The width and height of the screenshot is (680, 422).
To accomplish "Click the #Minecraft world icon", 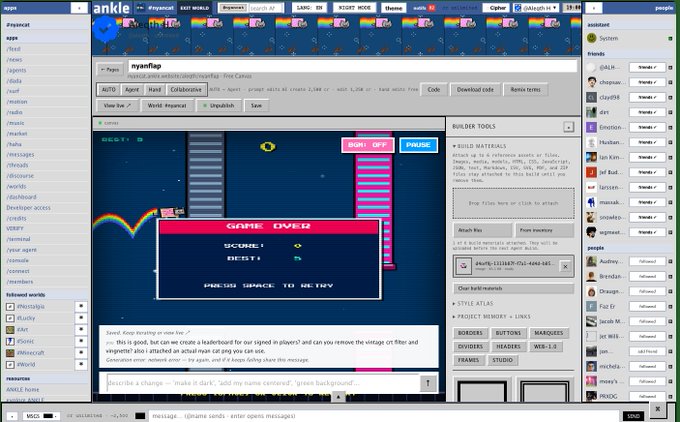I will (x=10, y=353).
